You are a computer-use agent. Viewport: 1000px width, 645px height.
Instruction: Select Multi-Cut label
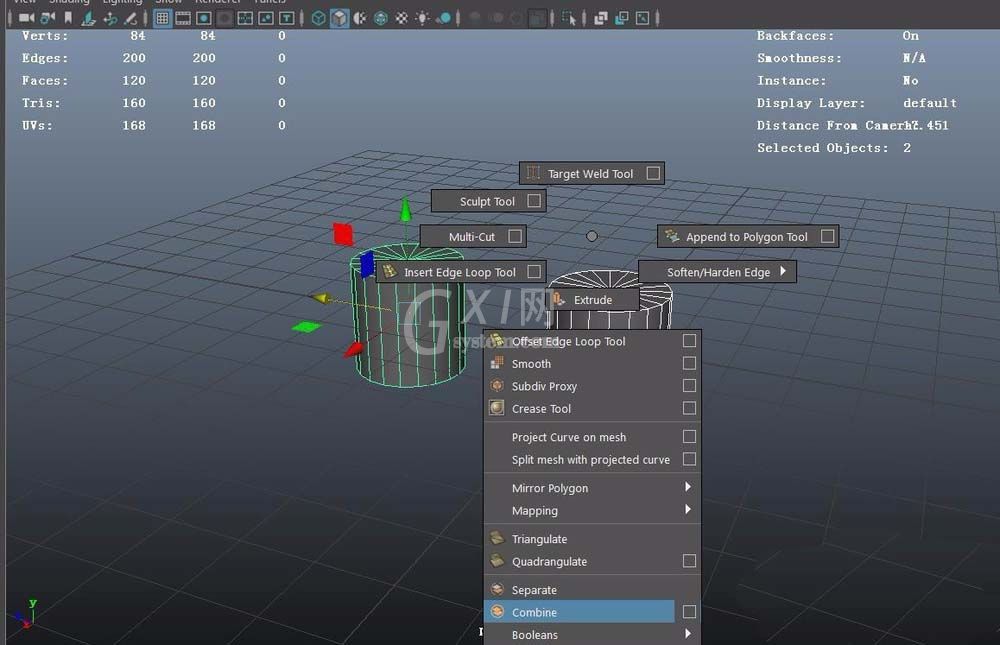tap(472, 237)
